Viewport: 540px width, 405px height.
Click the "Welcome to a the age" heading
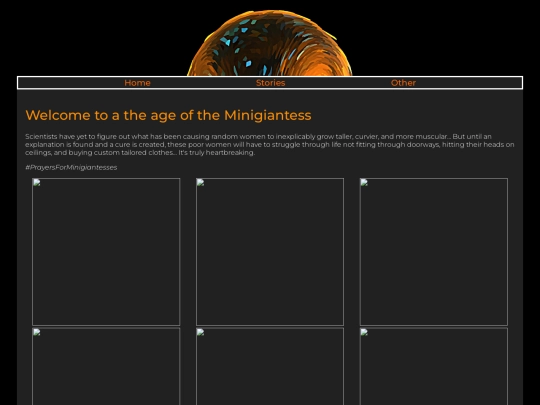pyautogui.click(x=168, y=115)
